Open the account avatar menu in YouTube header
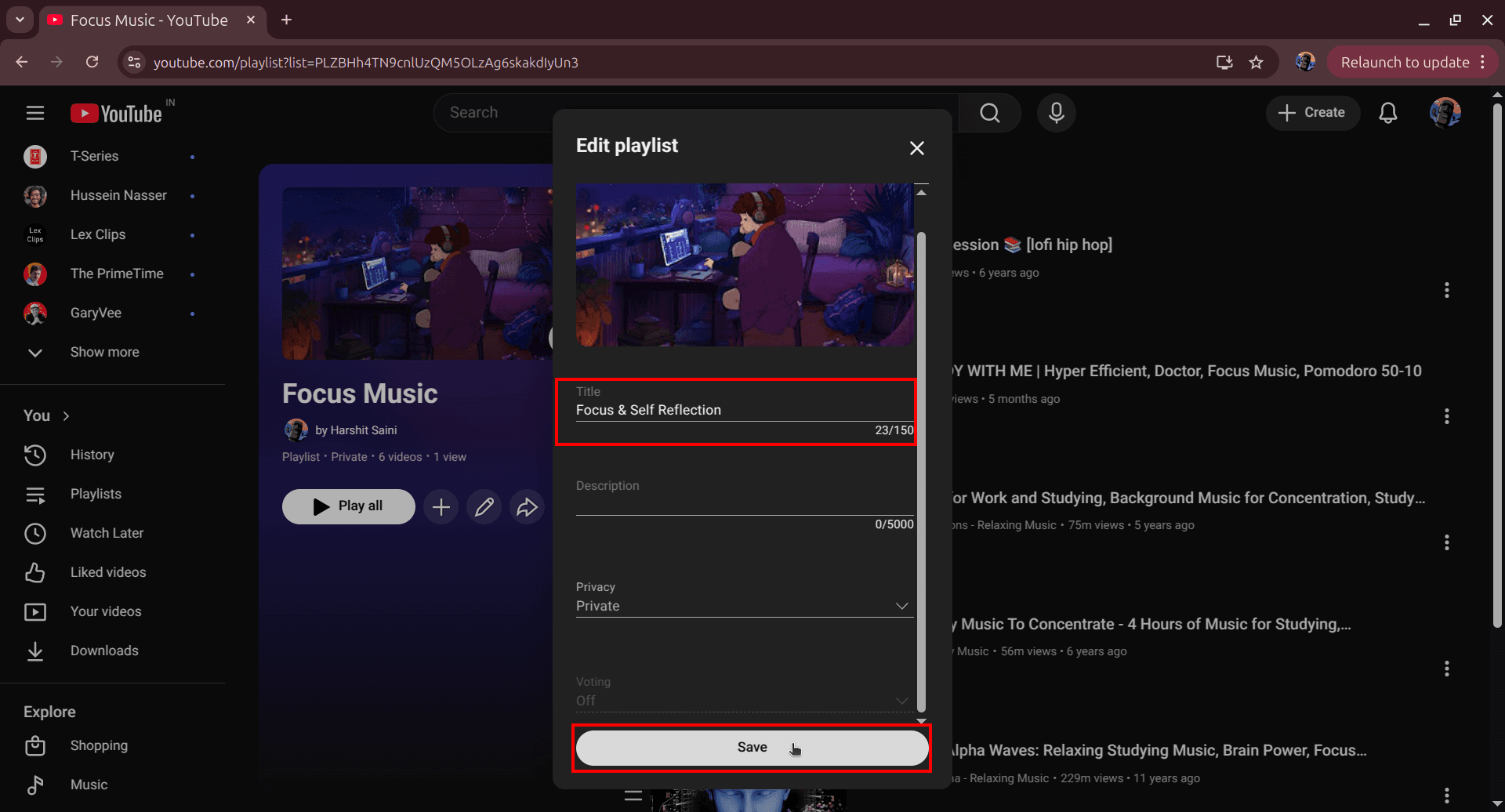Screen dimensions: 1505x812 (x=1445, y=113)
